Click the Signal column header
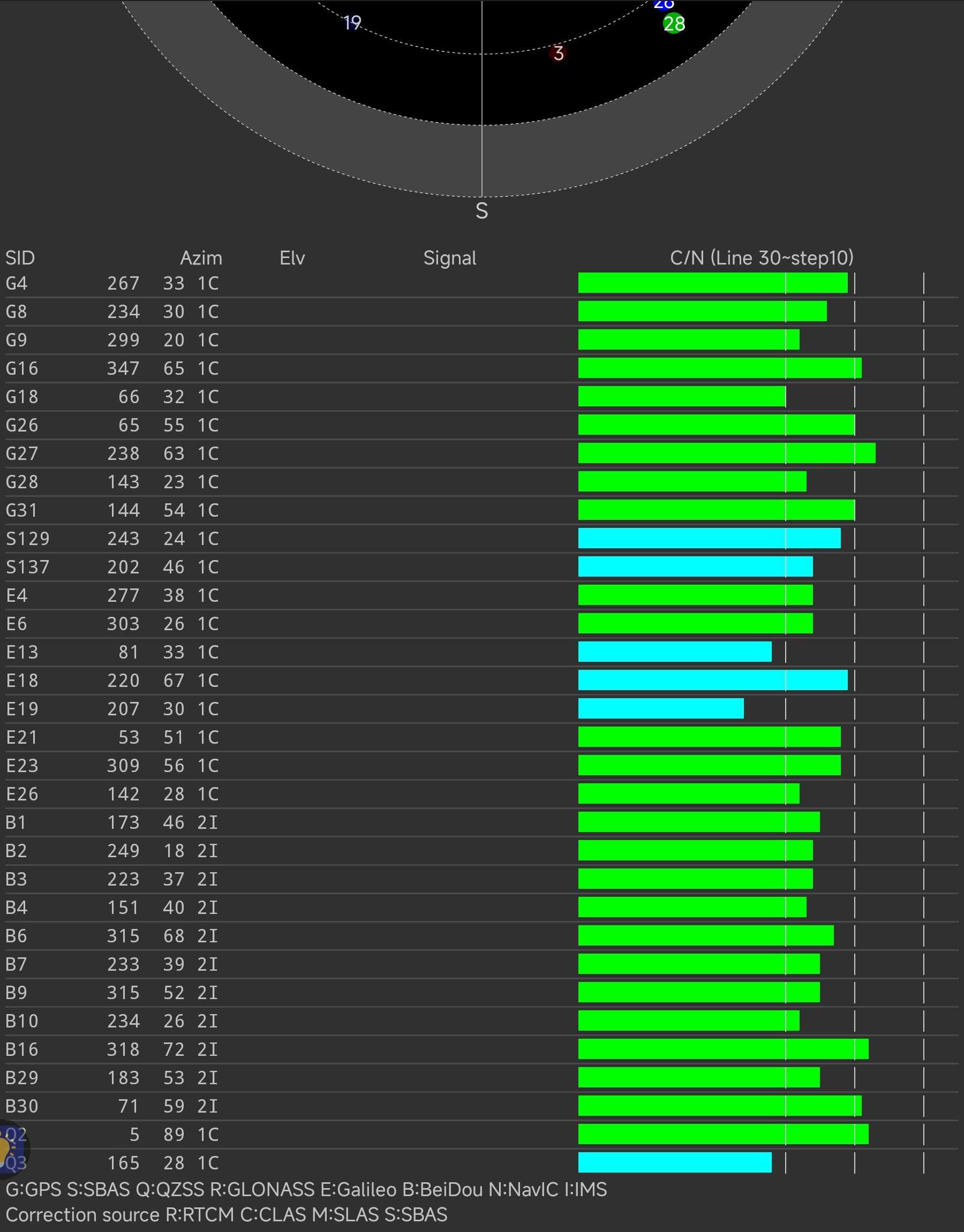This screenshot has width=964, height=1232. (x=449, y=258)
